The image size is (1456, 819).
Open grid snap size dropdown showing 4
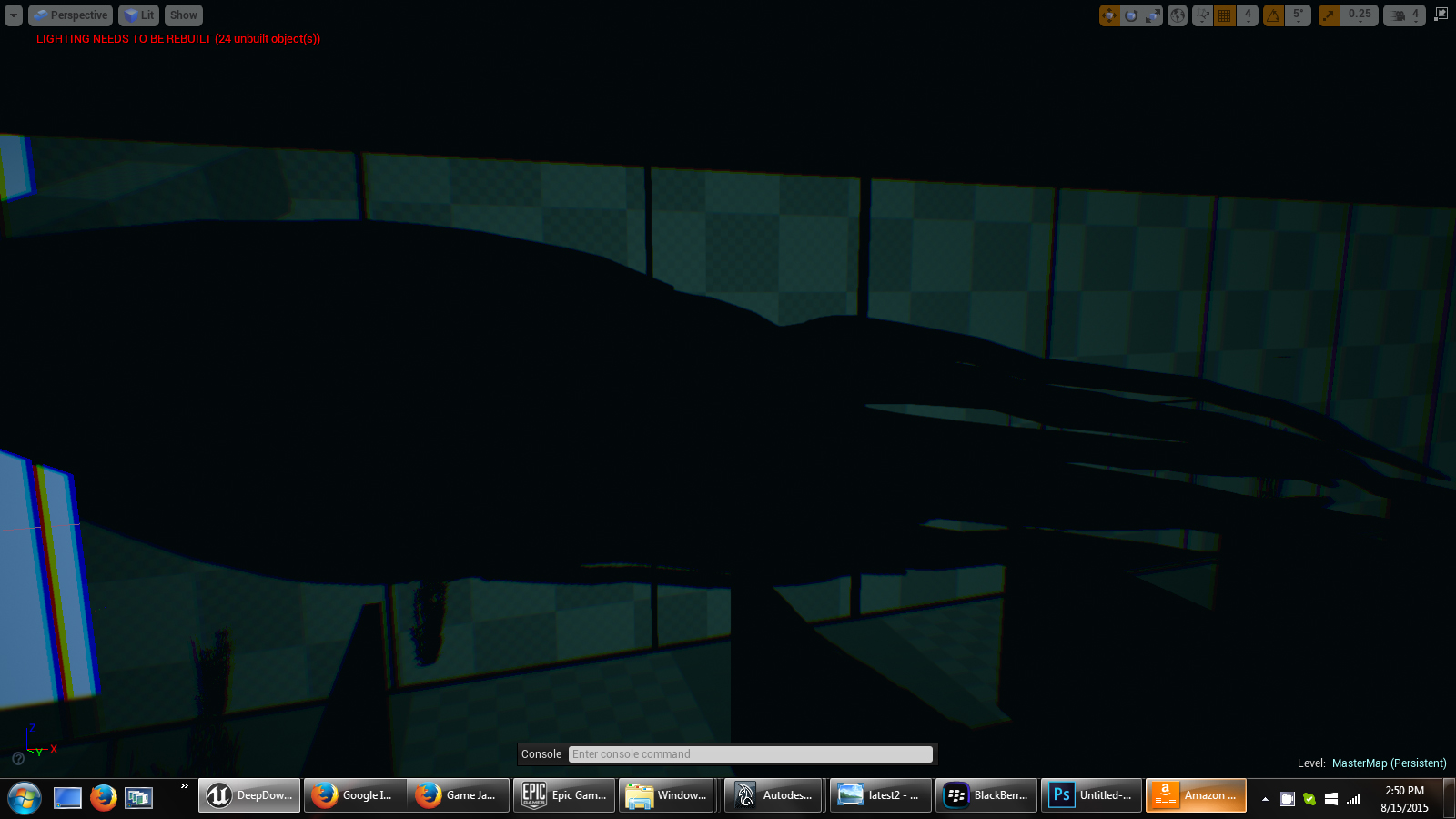click(x=1248, y=15)
